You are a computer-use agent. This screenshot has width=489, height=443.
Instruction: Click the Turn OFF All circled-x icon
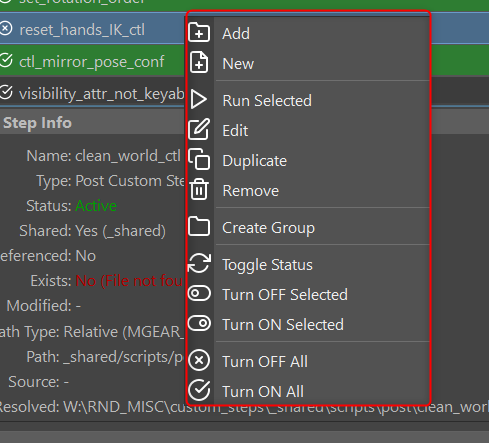click(x=199, y=360)
